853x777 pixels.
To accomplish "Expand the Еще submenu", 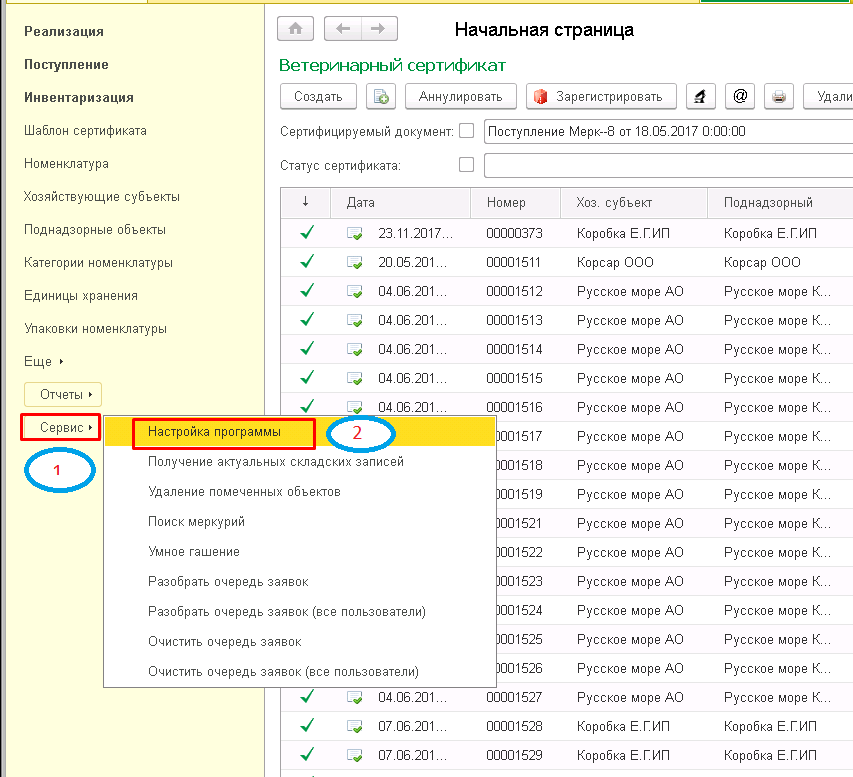I will click(44, 362).
